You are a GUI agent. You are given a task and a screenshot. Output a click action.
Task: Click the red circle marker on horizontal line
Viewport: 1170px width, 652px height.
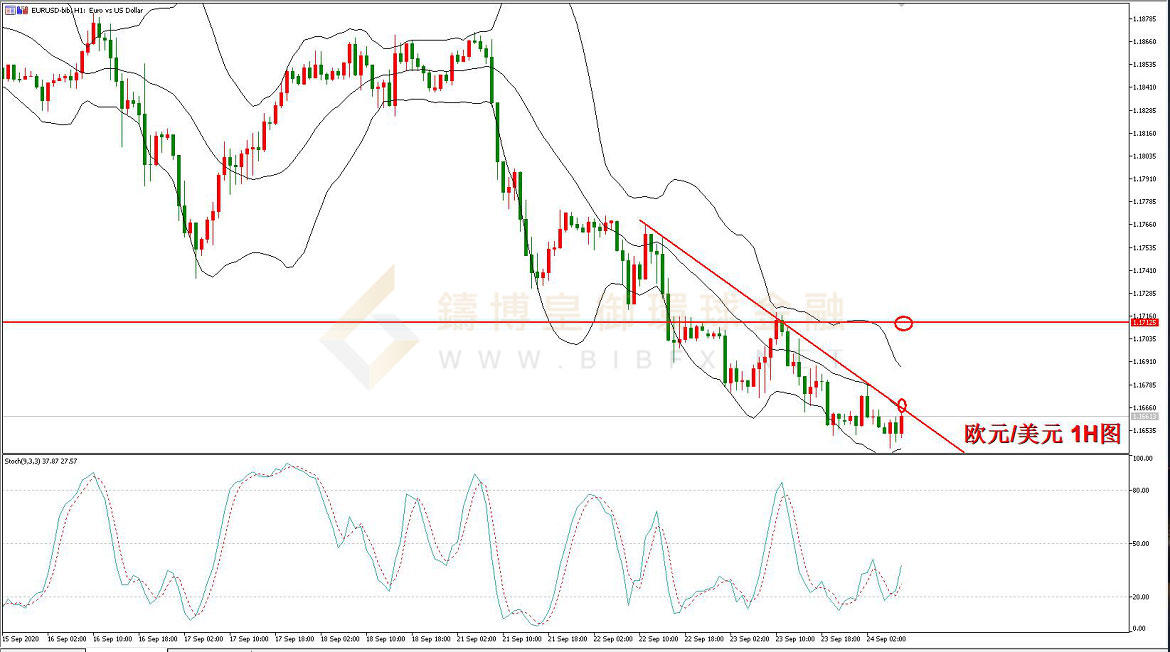(903, 323)
